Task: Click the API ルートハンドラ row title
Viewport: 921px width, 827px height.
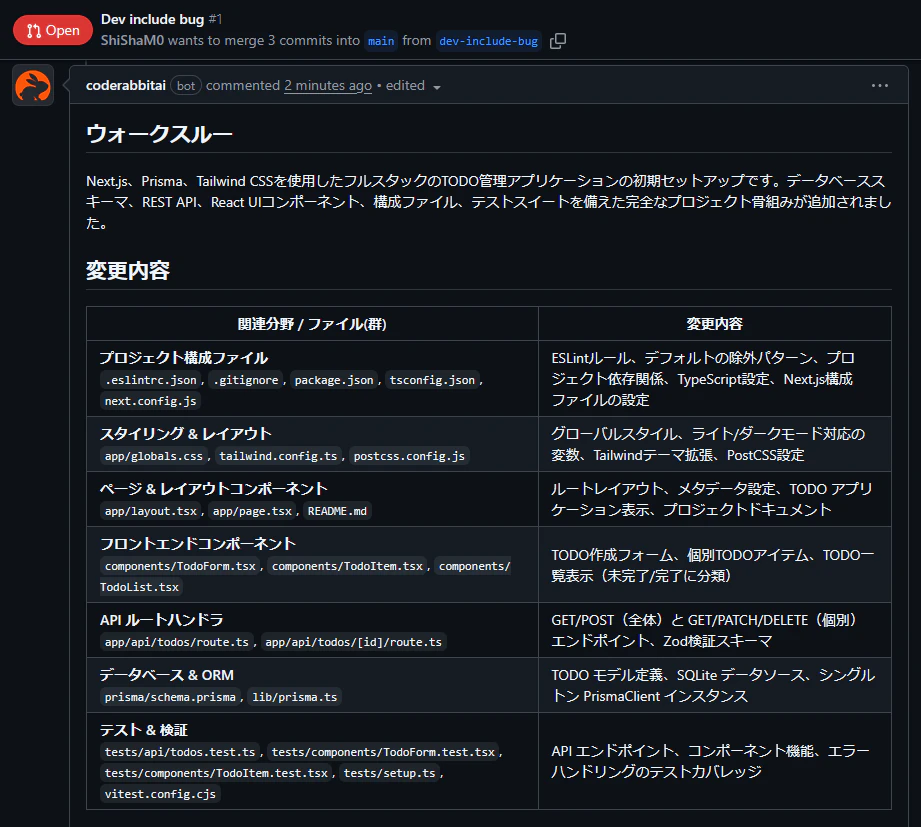Action: click(x=162, y=620)
